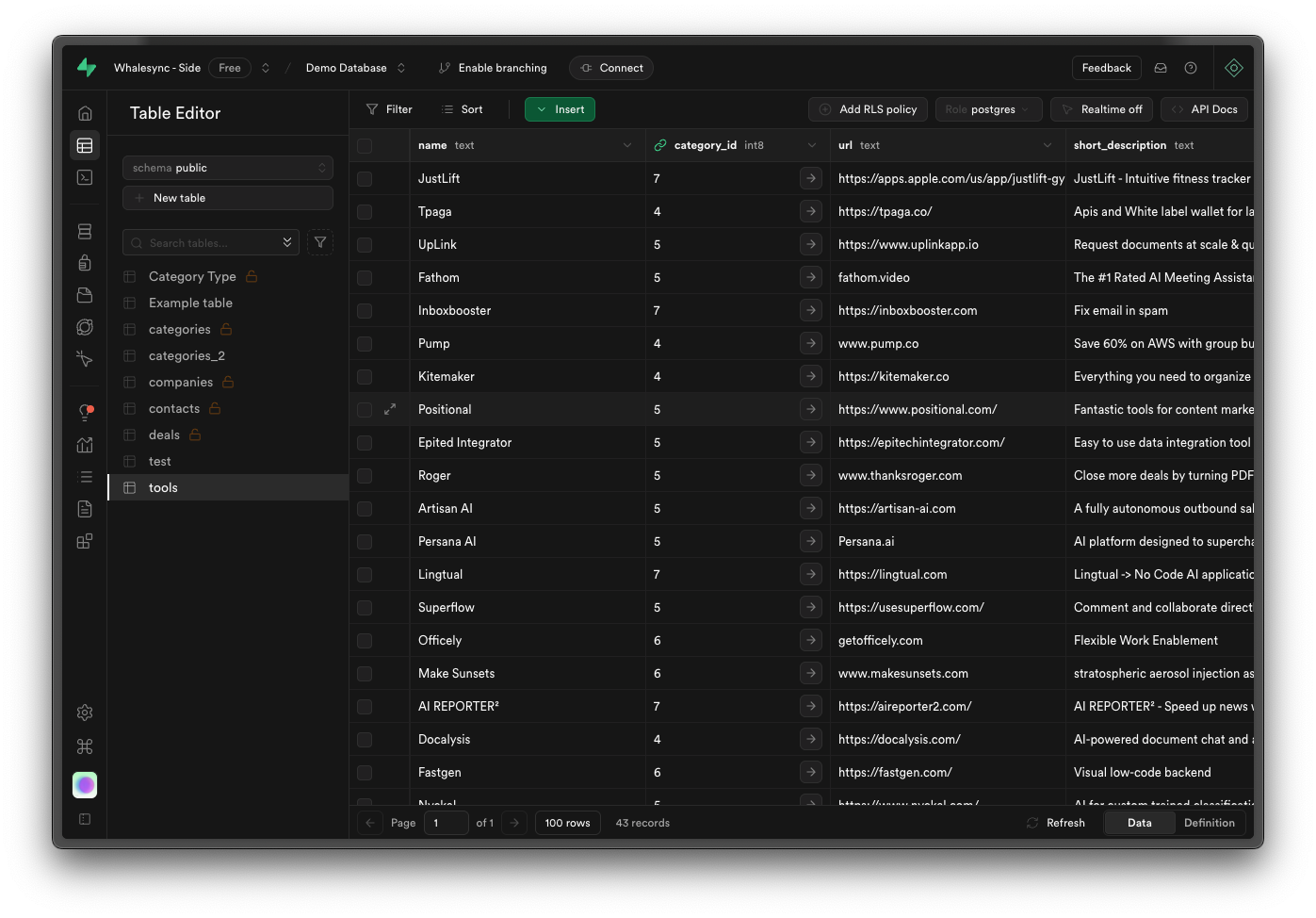
Task: Open the Authentication lock icon
Action: [85, 263]
